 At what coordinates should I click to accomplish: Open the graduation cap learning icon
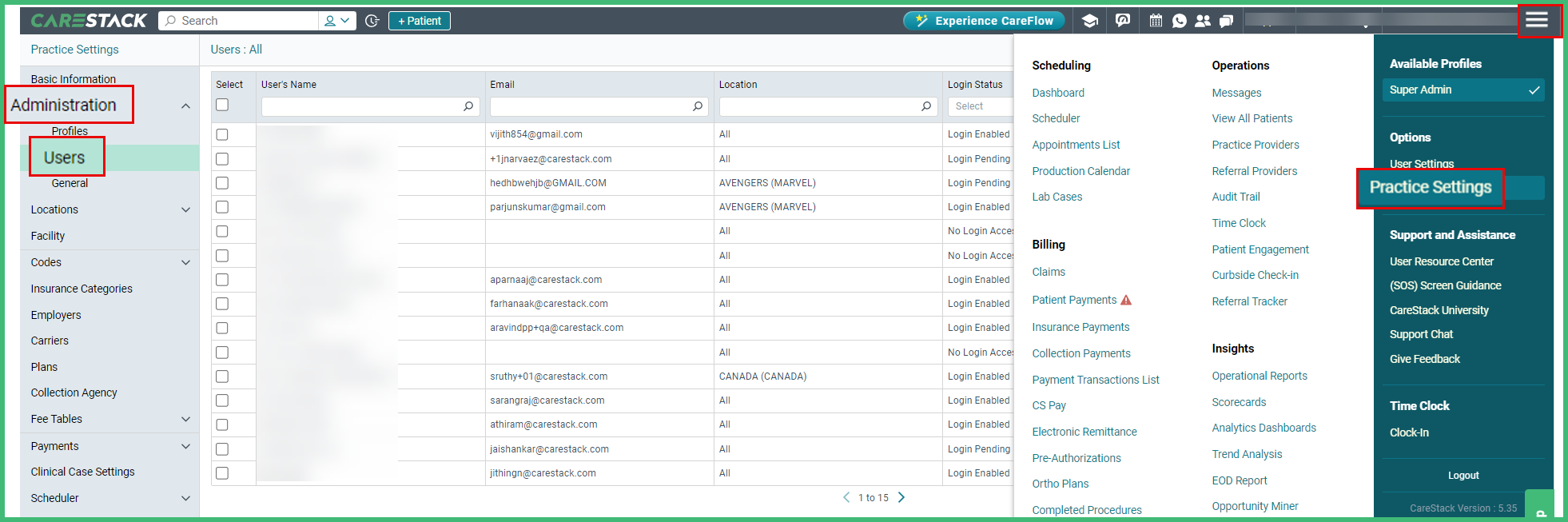[x=1089, y=21]
